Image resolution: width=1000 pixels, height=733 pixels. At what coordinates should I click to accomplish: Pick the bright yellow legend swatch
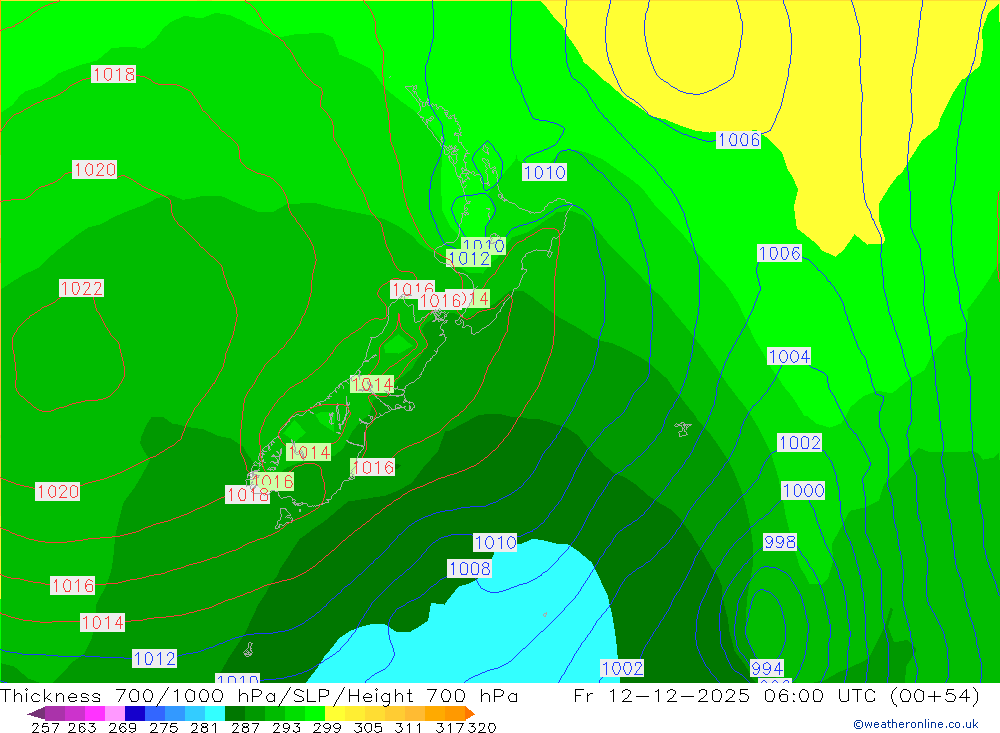point(335,713)
